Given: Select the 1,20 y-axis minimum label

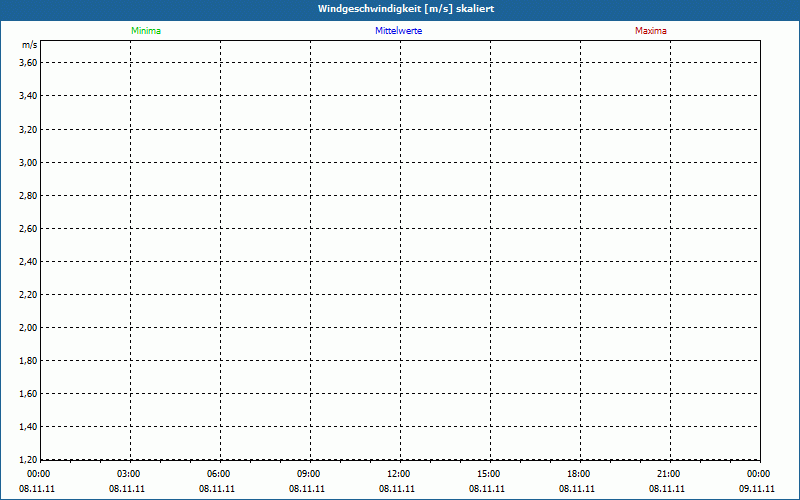Looking at the screenshot, I should pos(28,459).
